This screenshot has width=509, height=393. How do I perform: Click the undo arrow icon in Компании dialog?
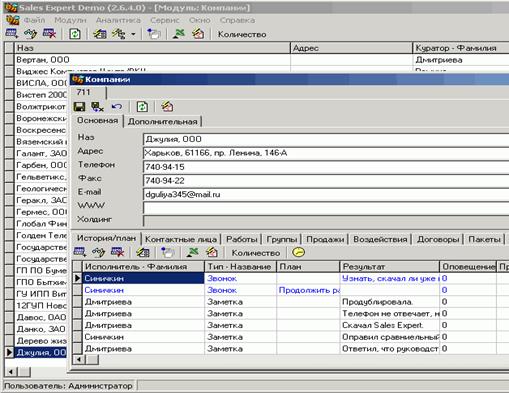pyautogui.click(x=117, y=107)
